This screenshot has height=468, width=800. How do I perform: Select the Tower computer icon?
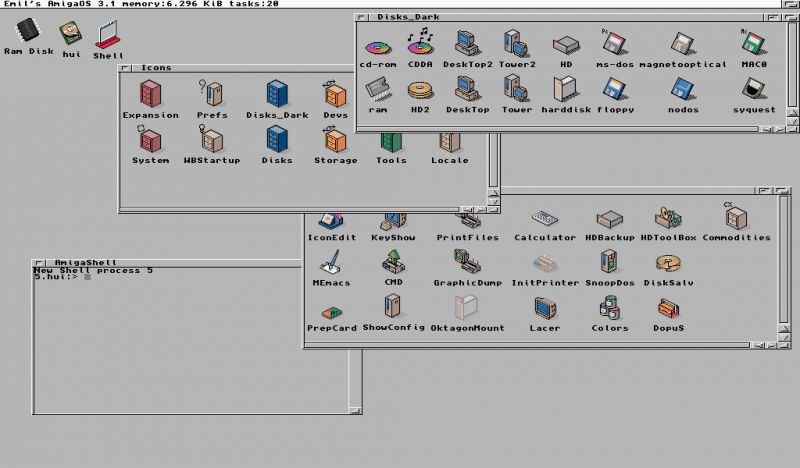(x=516, y=88)
